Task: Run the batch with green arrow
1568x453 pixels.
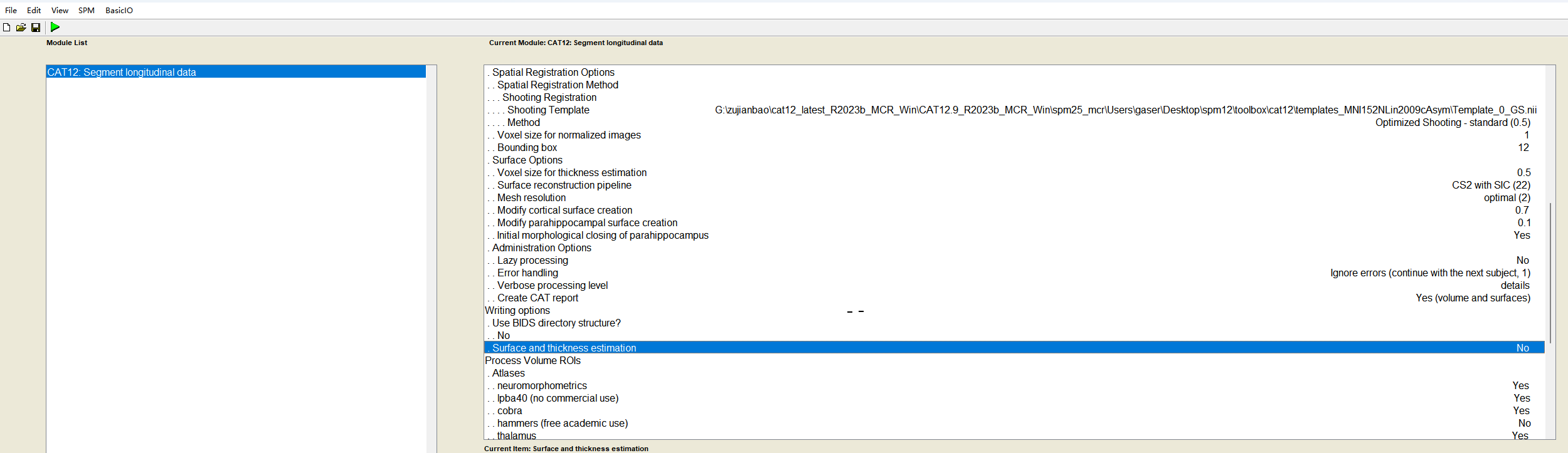Action: click(x=55, y=27)
